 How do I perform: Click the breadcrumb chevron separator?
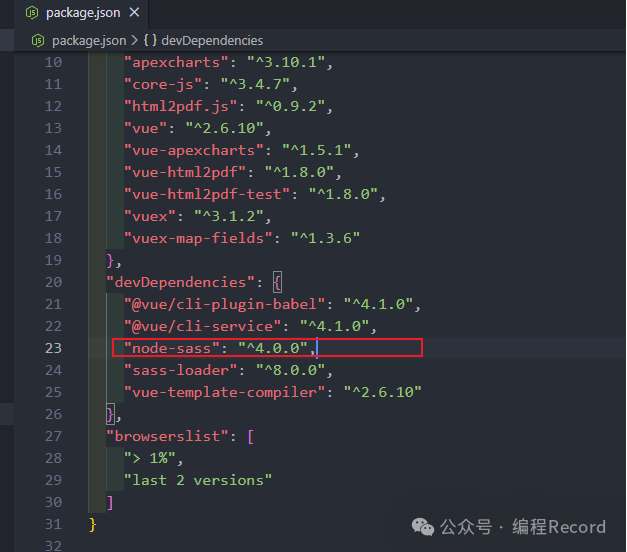pos(135,40)
